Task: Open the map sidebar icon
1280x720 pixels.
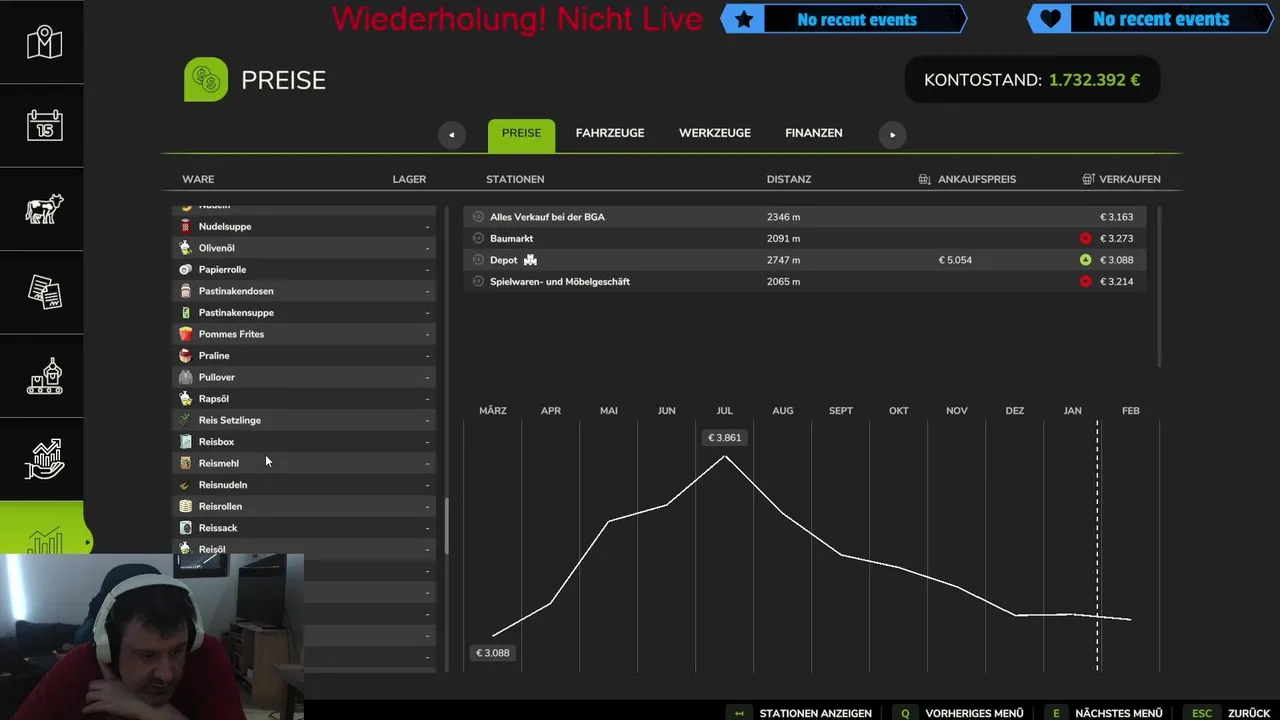Action: [x=45, y=42]
